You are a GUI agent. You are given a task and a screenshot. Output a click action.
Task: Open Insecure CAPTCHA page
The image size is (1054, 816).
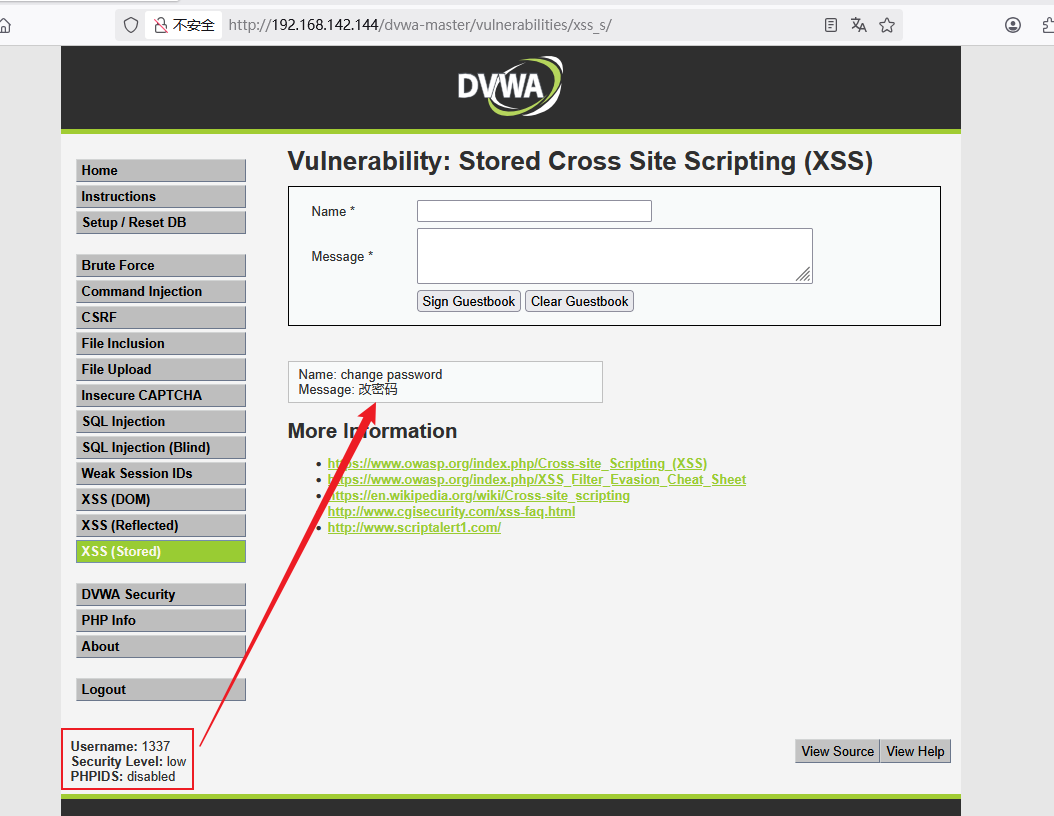pos(161,395)
